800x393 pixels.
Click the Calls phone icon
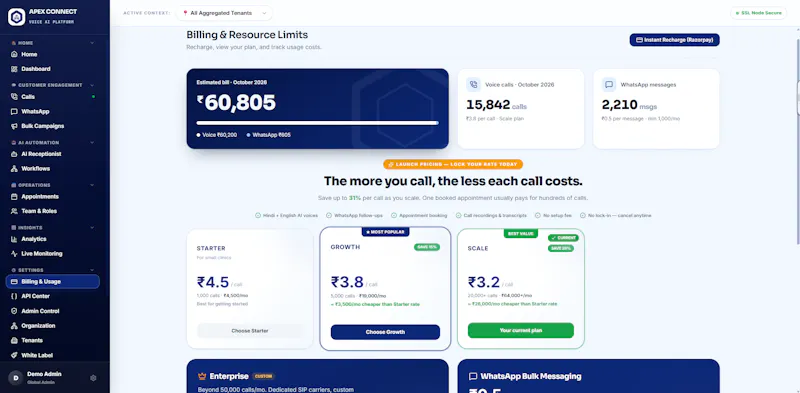(14, 96)
